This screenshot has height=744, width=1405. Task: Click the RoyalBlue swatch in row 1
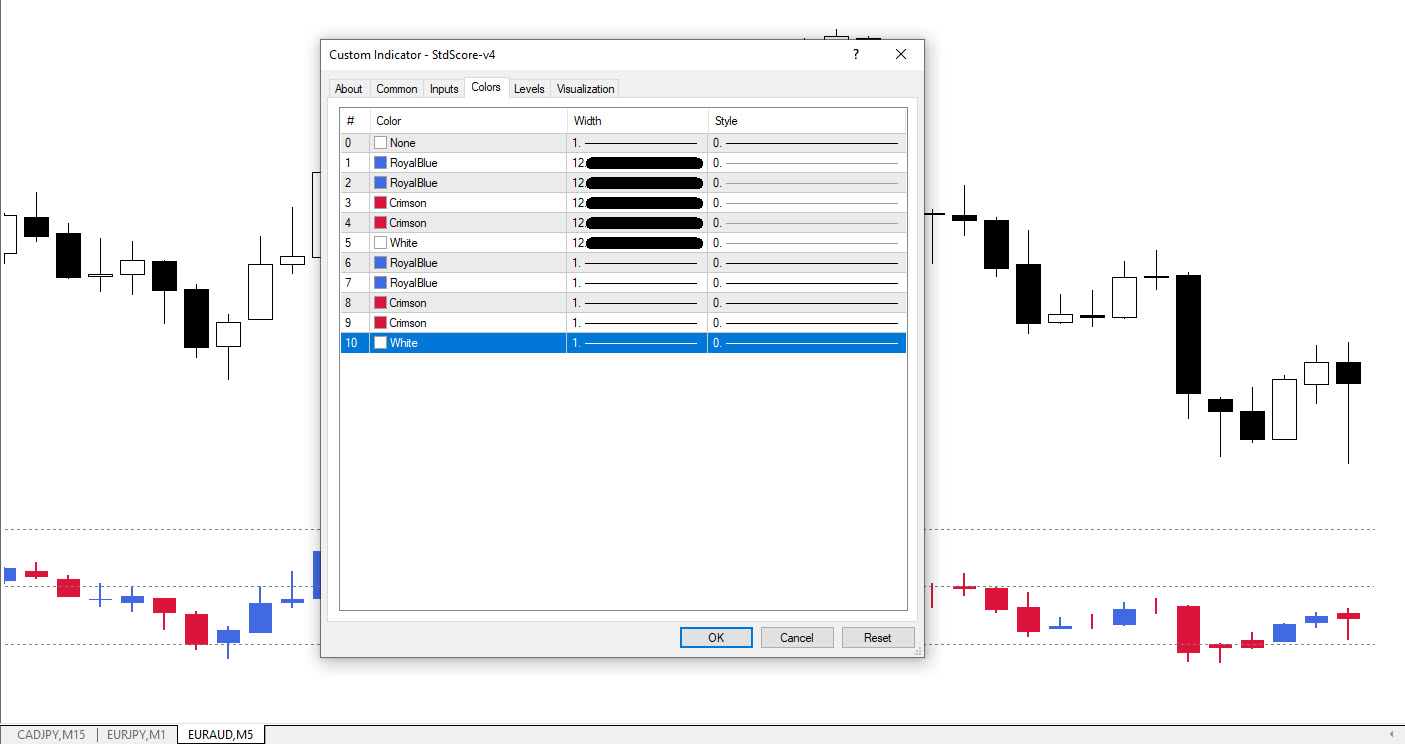[380, 163]
